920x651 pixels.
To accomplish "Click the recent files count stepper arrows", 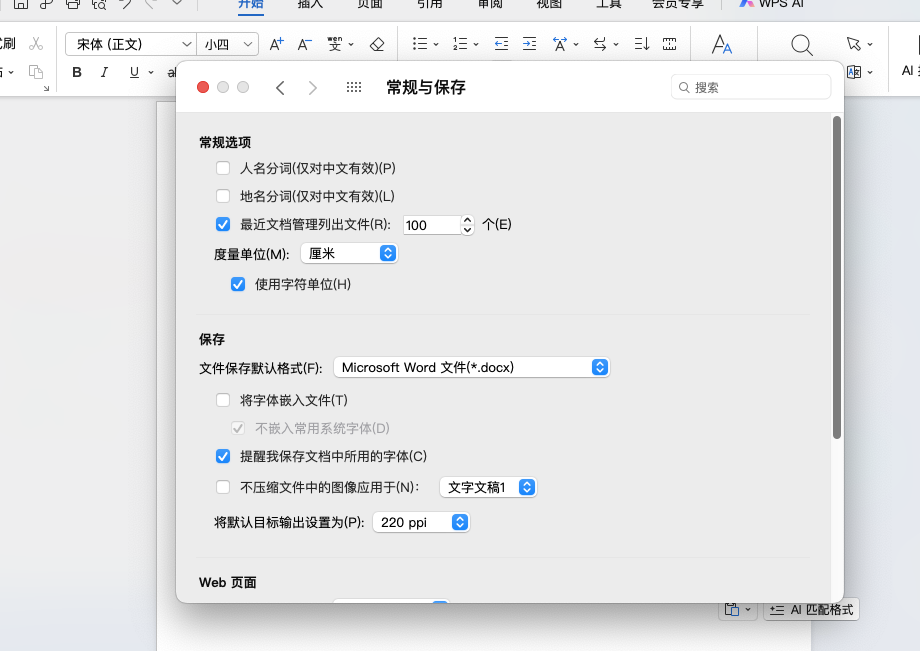I will coord(468,225).
